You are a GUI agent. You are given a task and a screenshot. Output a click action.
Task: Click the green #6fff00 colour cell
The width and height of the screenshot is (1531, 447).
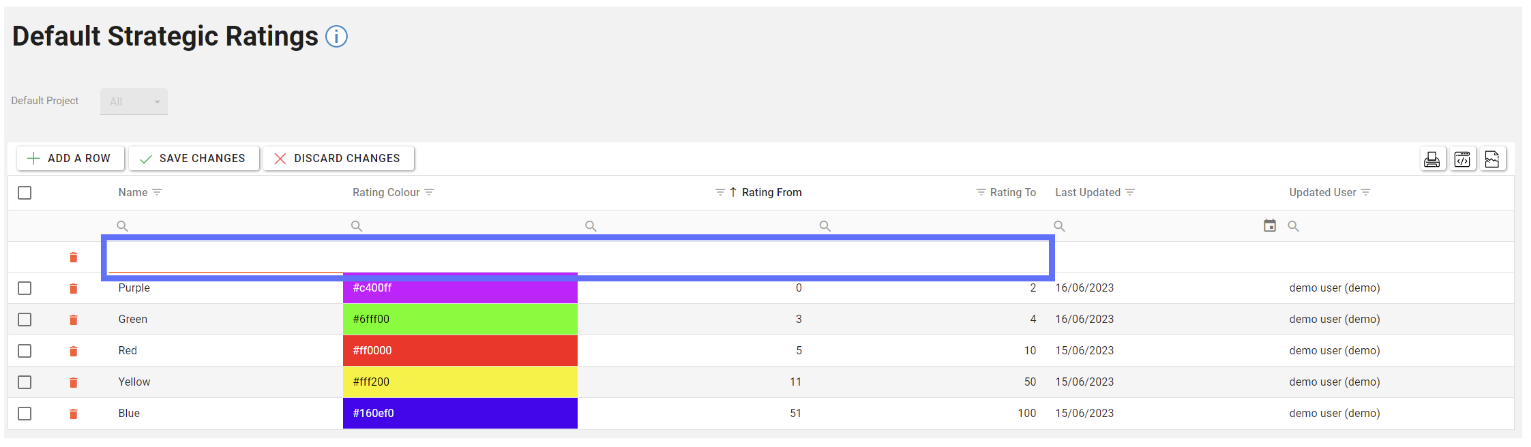[460, 320]
